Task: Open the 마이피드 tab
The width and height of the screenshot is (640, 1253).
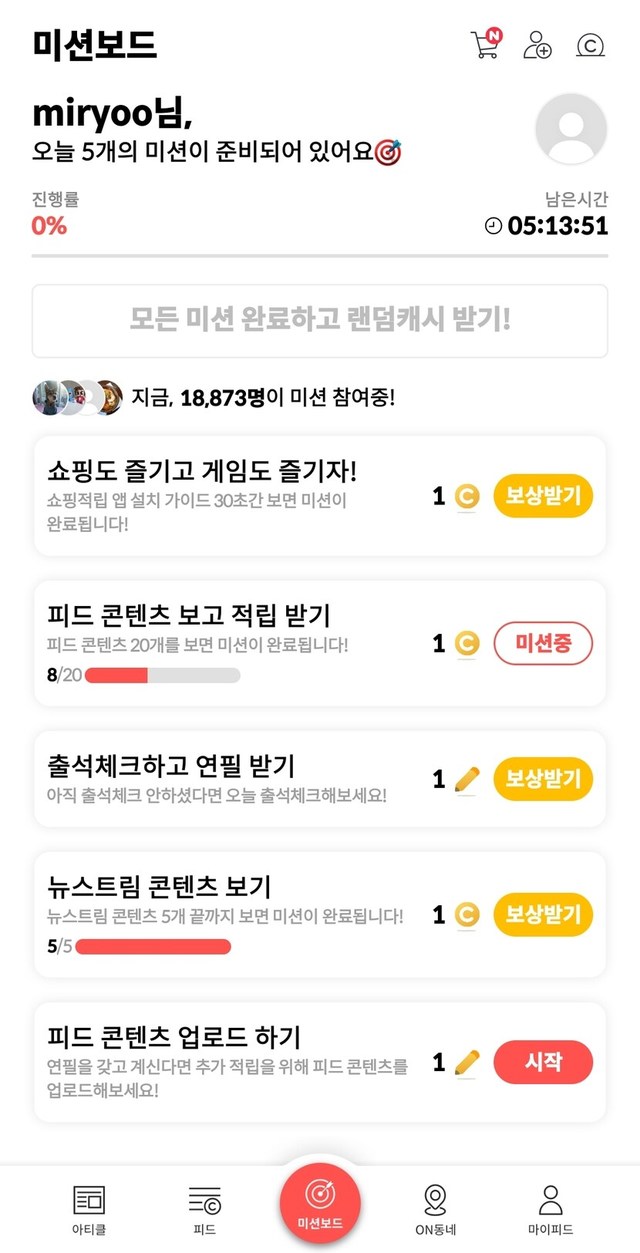Action: tap(550, 1208)
